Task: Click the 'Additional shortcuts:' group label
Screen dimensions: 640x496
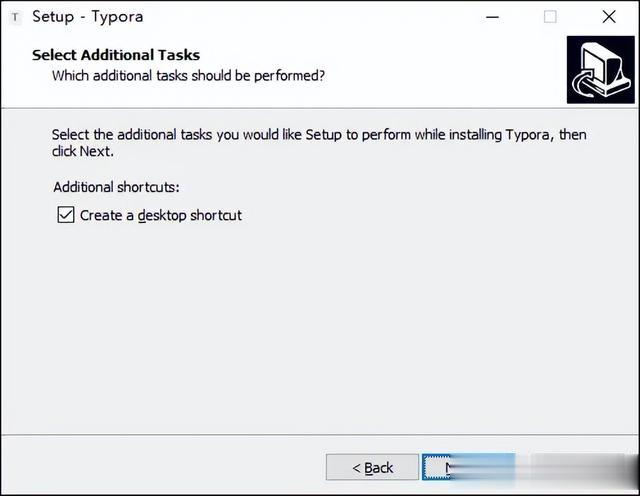Action: 116,187
